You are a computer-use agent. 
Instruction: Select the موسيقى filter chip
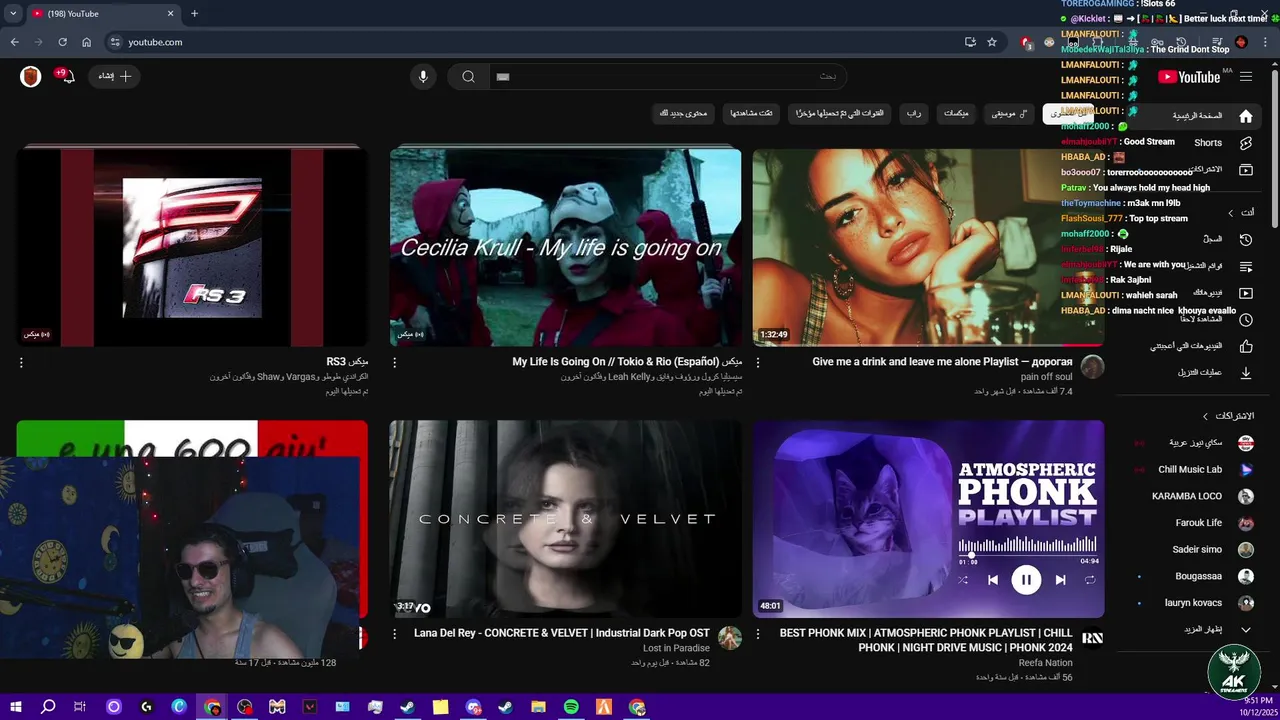click(x=1009, y=114)
